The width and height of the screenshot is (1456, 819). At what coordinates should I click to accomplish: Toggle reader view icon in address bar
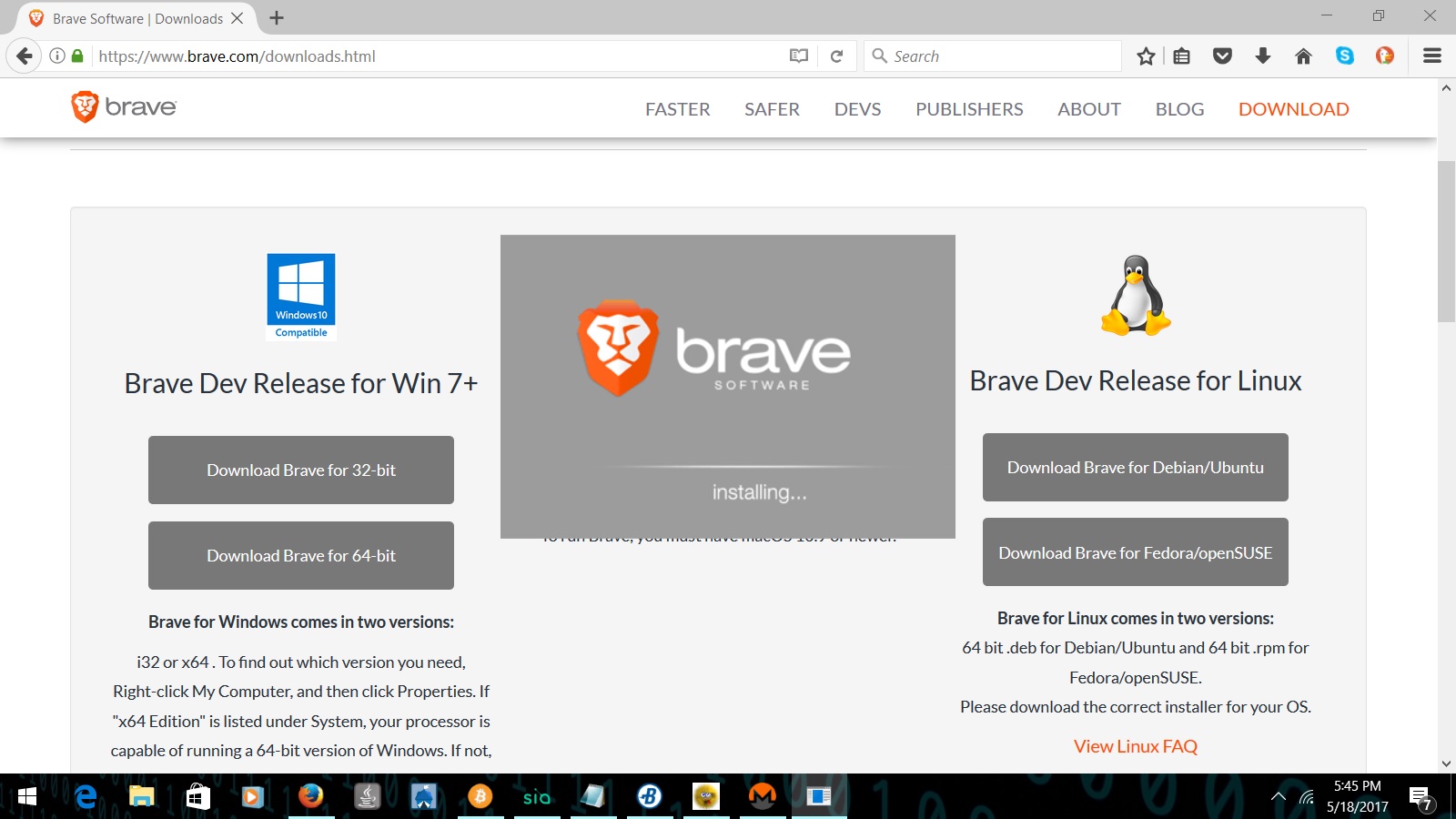click(x=799, y=56)
